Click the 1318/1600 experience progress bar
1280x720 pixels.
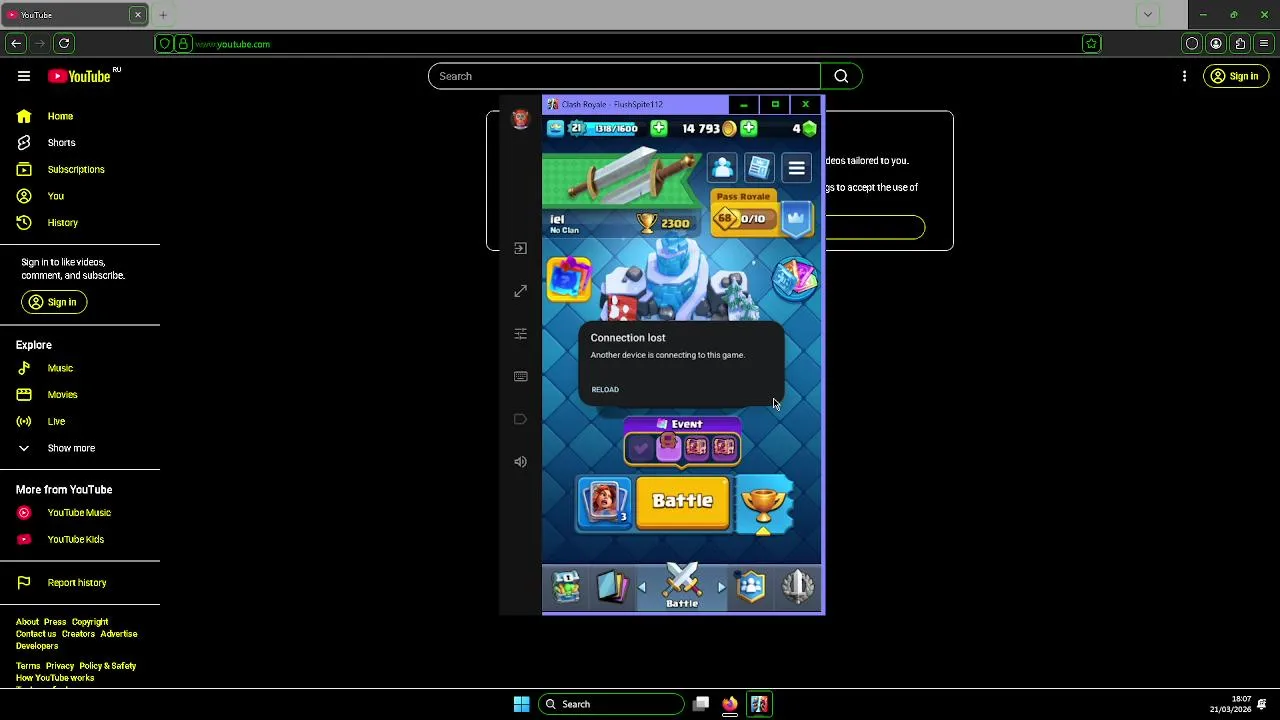click(614, 128)
